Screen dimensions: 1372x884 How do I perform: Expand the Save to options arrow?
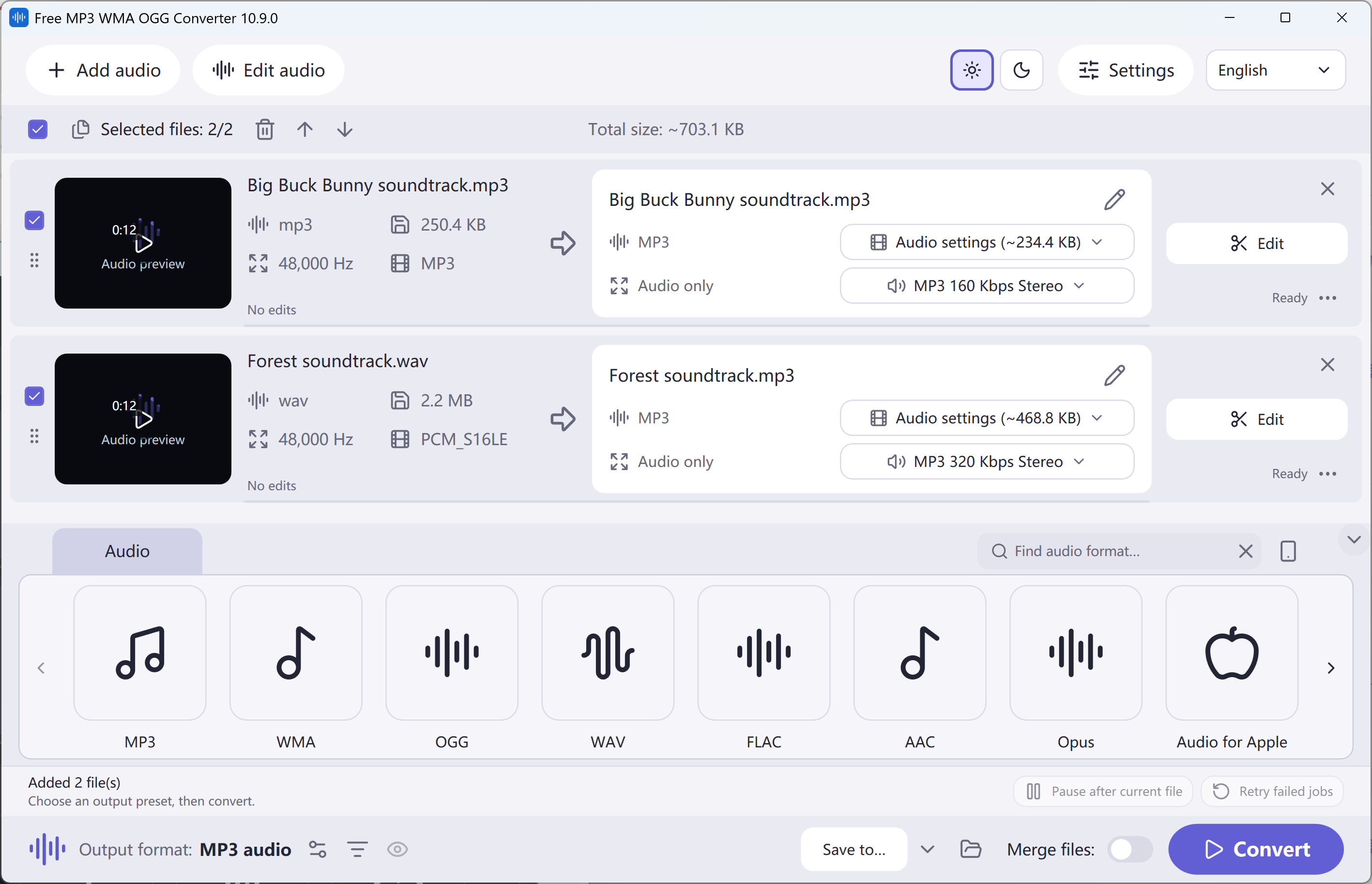pyautogui.click(x=928, y=849)
